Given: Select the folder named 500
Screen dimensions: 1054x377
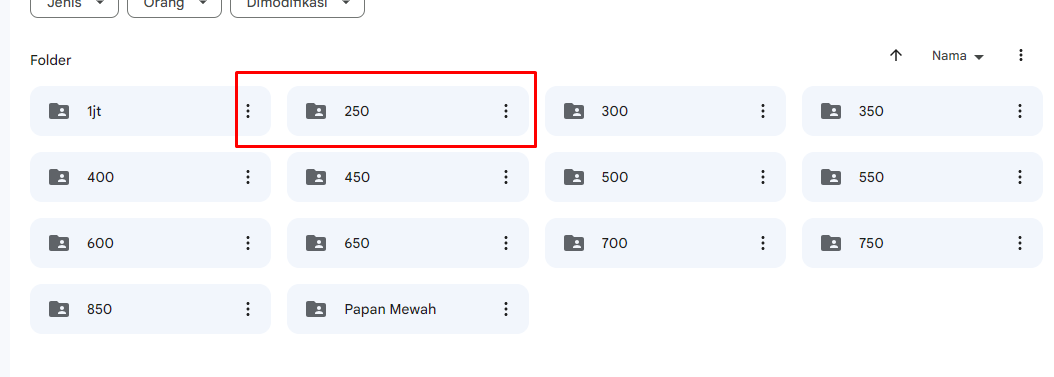Looking at the screenshot, I should 665,177.
